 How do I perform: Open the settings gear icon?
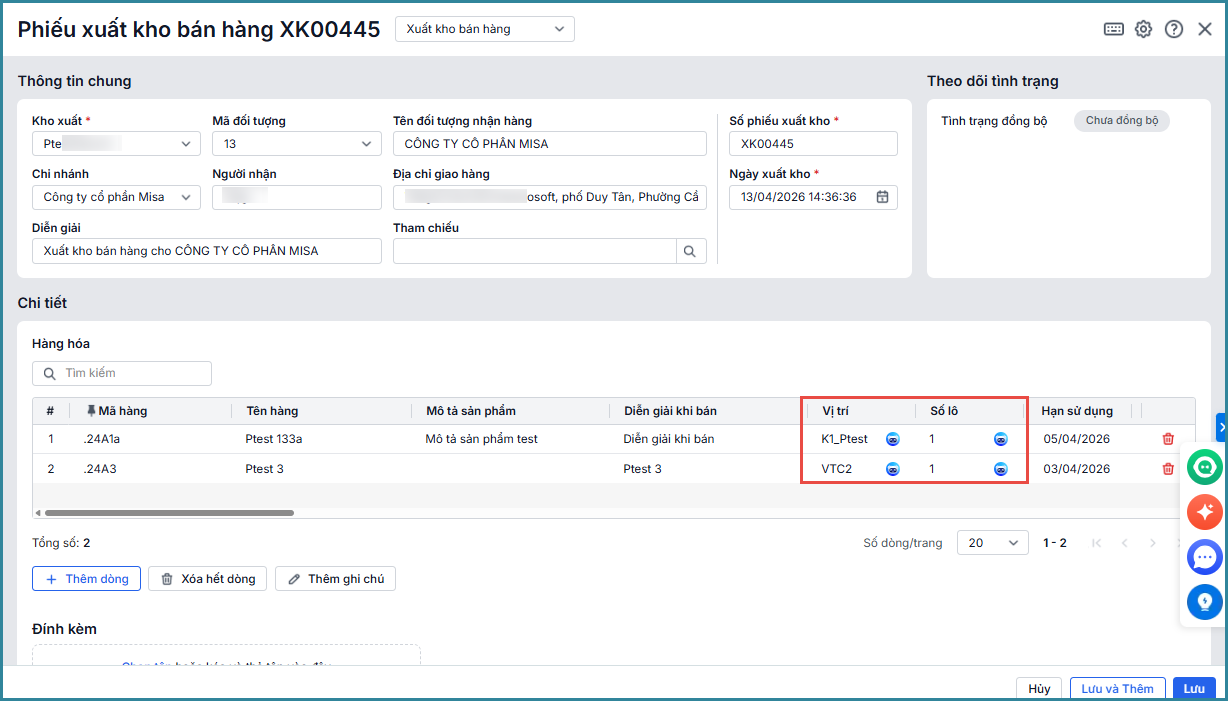point(1143,29)
